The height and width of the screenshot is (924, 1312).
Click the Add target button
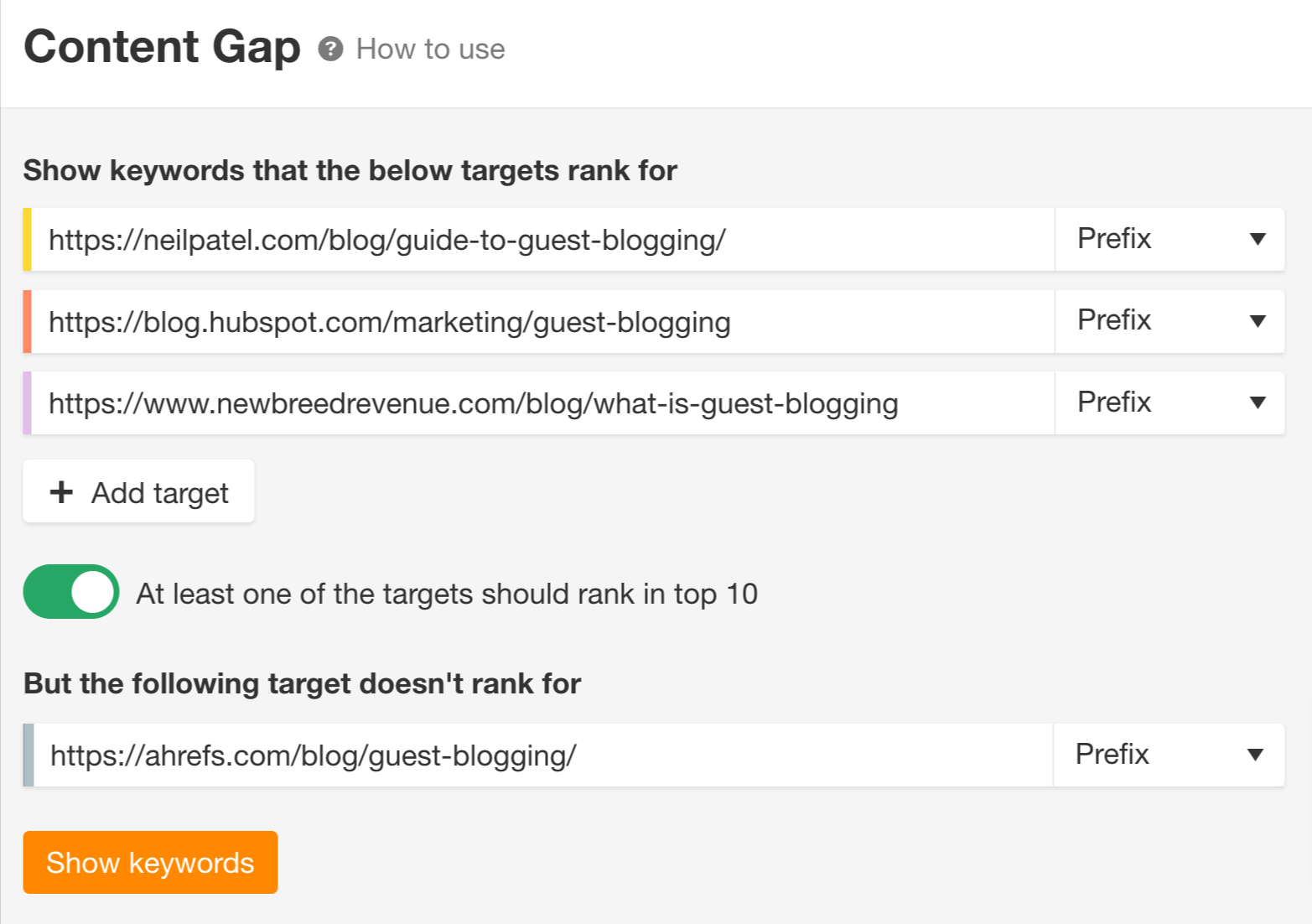pyautogui.click(x=138, y=491)
